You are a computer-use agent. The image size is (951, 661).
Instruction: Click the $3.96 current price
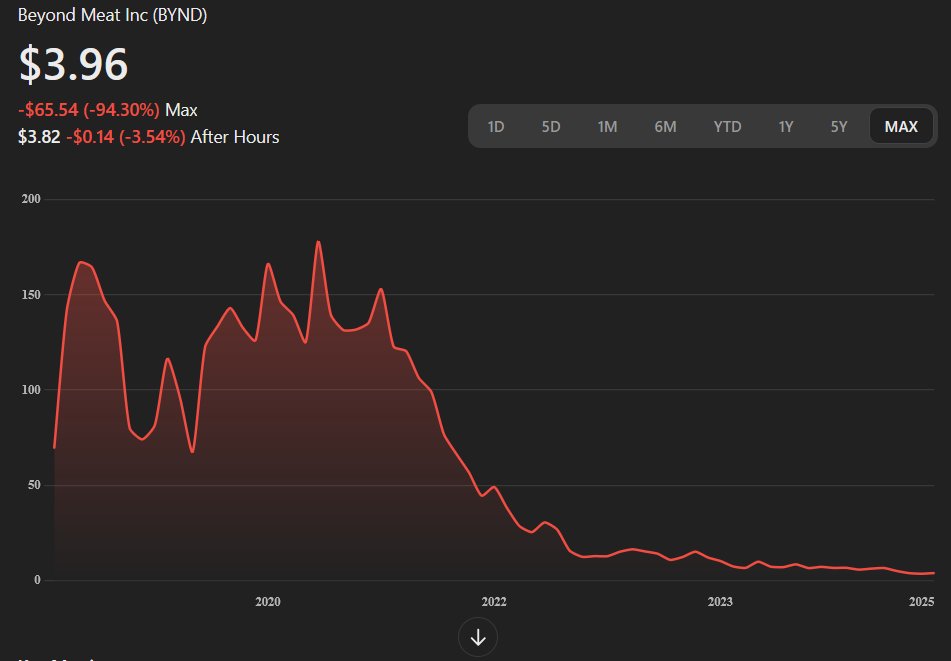73,64
